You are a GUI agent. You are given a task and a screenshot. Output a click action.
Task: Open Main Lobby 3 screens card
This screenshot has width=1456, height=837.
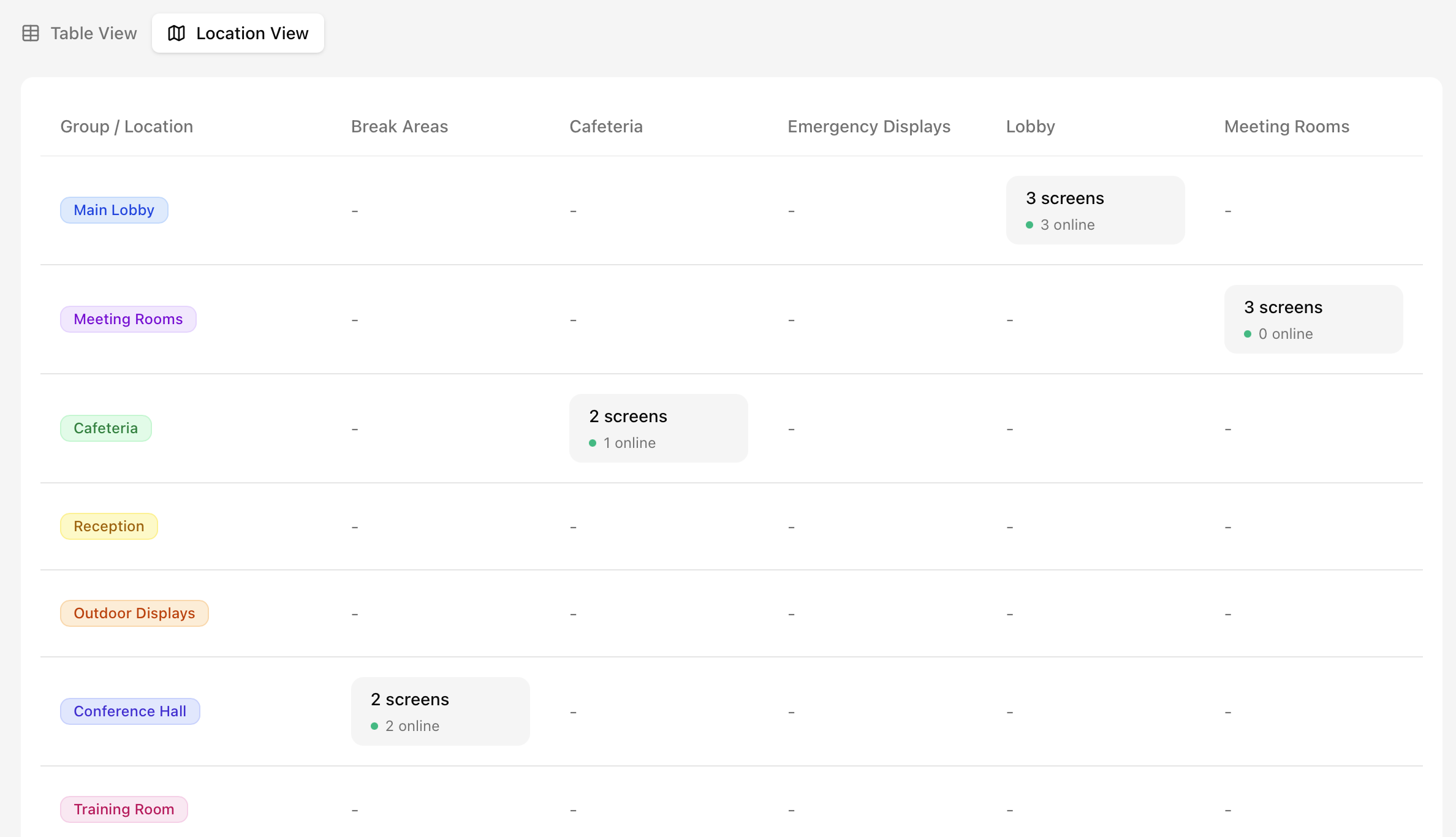pos(1095,210)
